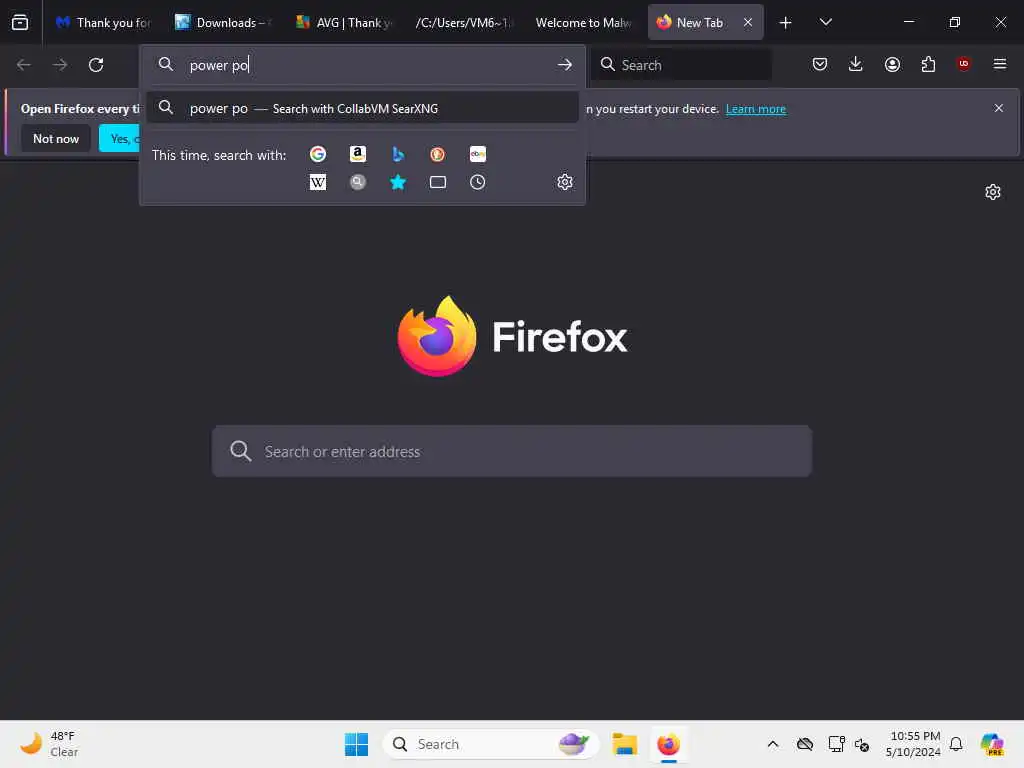Go forward one page

click(59, 65)
